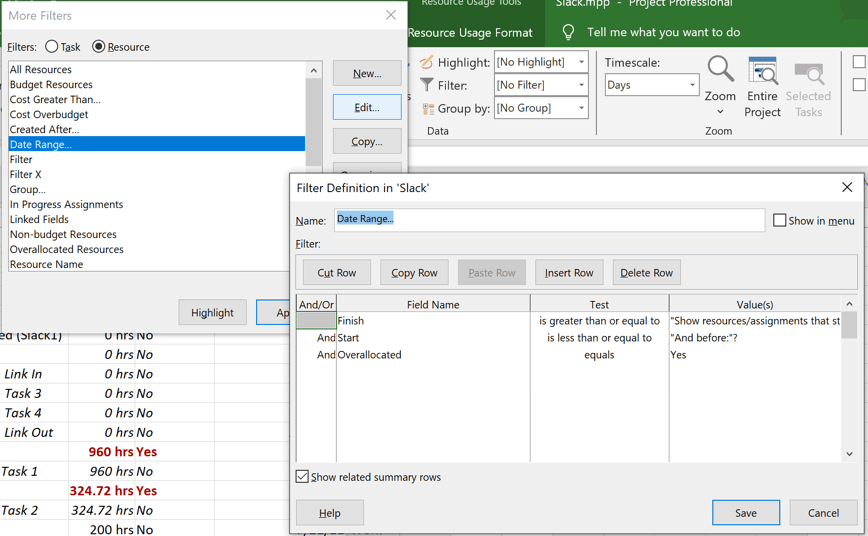Click the Help button
The width and height of the screenshot is (868, 536).
(x=330, y=513)
